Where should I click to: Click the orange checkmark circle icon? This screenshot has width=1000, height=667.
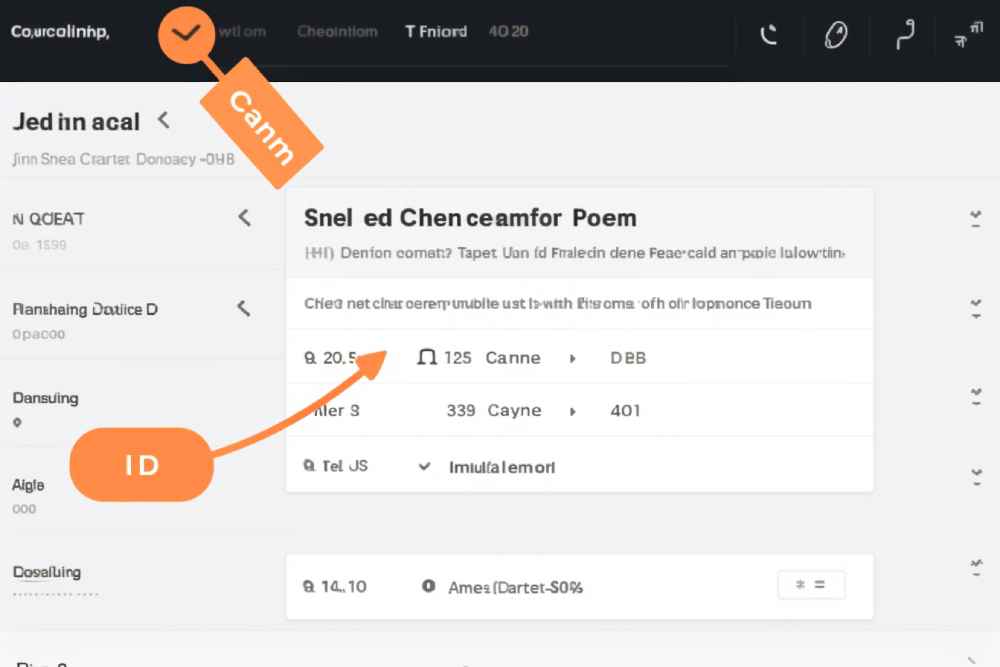coord(186,33)
